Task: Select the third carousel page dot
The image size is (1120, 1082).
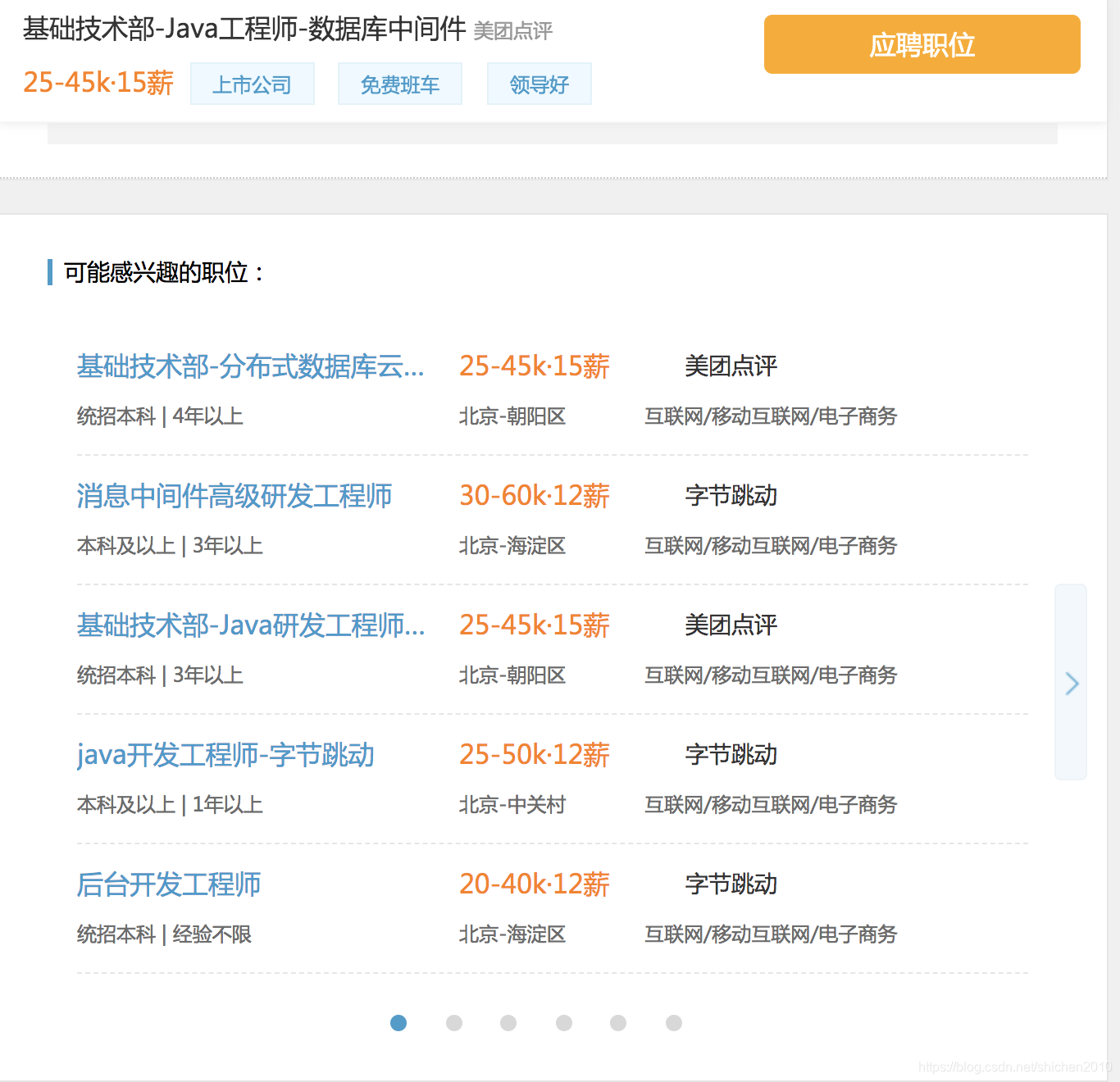Action: [x=508, y=1023]
